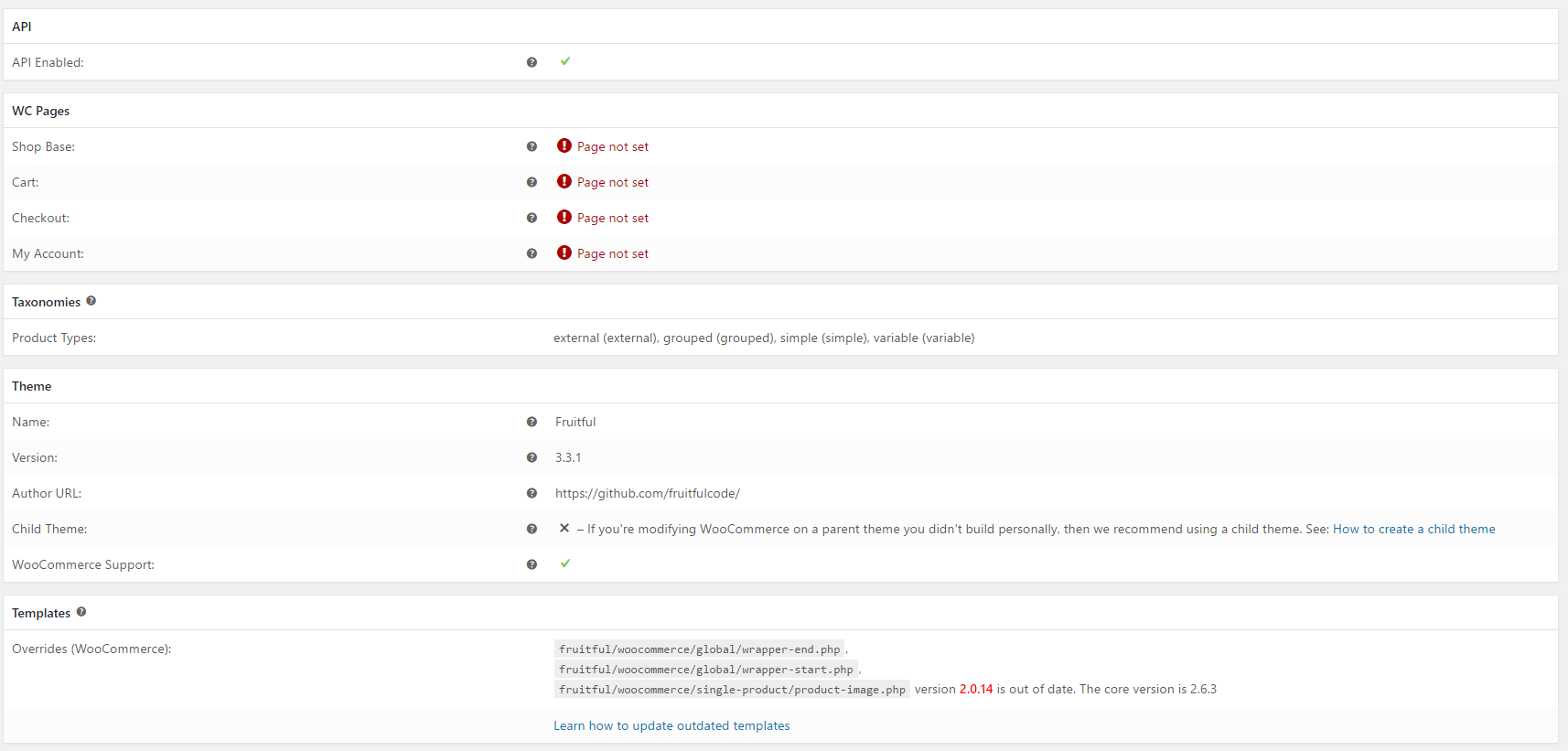The width and height of the screenshot is (1568, 751).
Task: Click the My Account Page not set text
Action: coord(613,253)
